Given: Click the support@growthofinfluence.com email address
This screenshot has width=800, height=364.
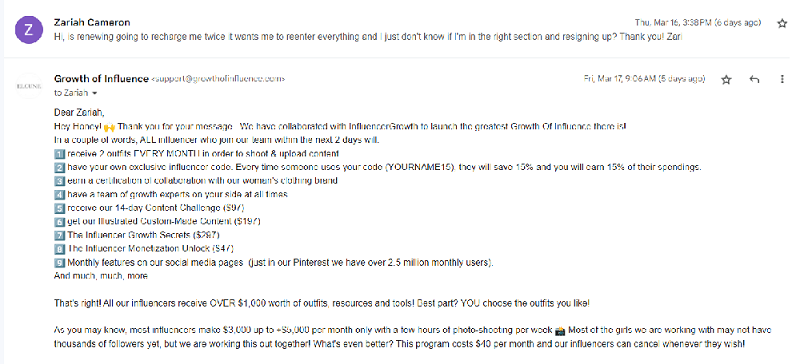Looking at the screenshot, I should coord(218,79).
